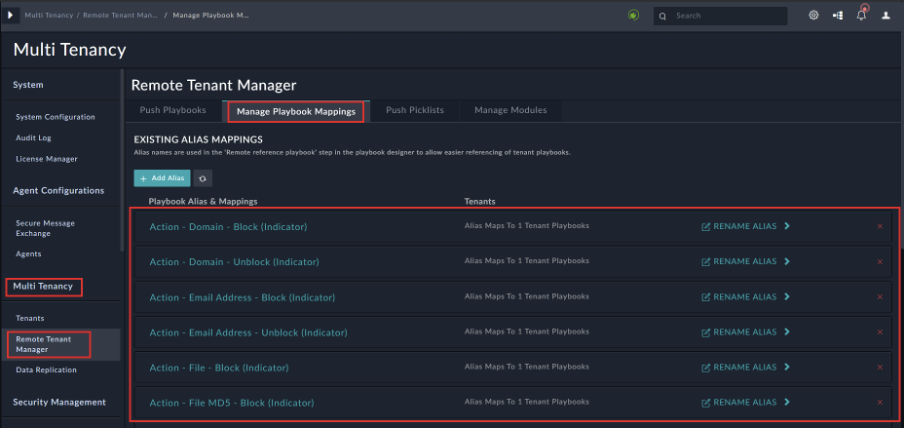The height and width of the screenshot is (428, 904).
Task: Click the Search input field
Action: tap(726, 16)
